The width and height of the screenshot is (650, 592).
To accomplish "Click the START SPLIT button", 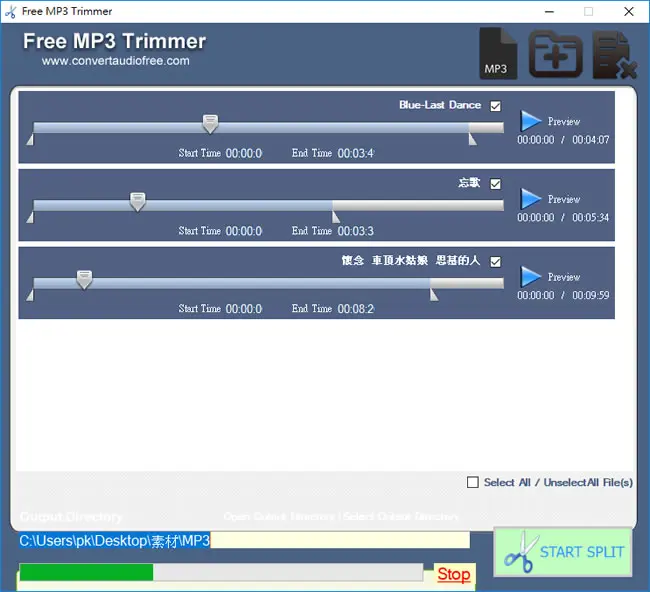I will pyautogui.click(x=563, y=552).
